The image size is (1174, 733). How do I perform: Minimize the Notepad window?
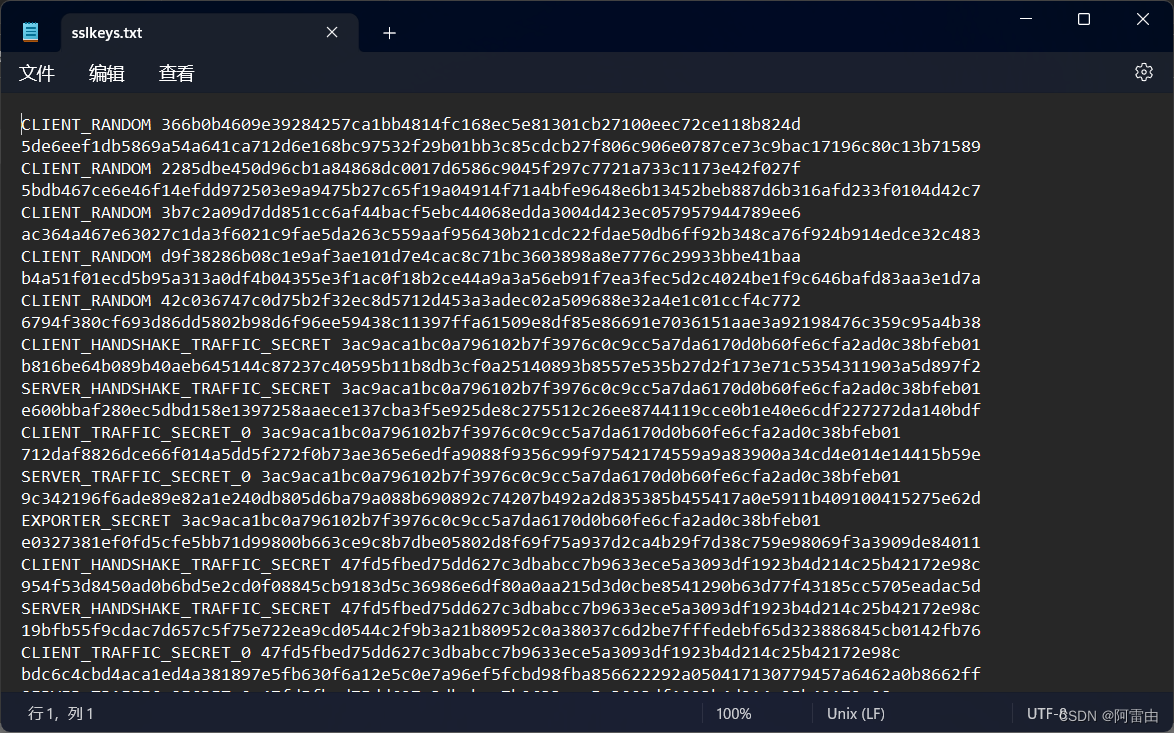[x=1026, y=19]
